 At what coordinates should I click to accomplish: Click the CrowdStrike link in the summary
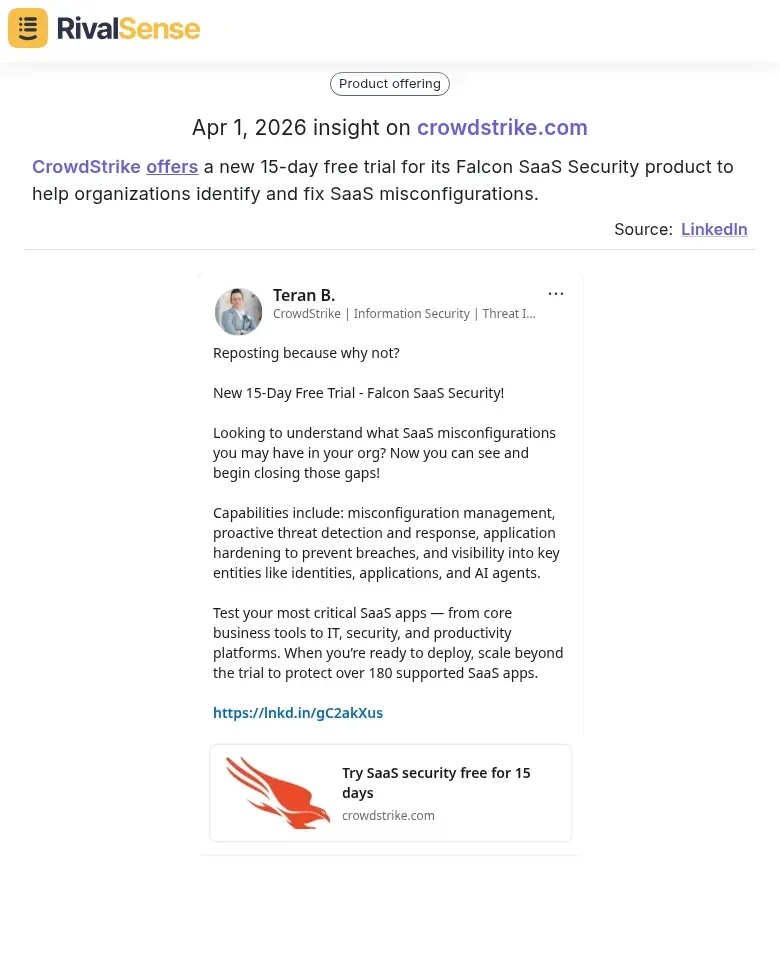(86, 166)
